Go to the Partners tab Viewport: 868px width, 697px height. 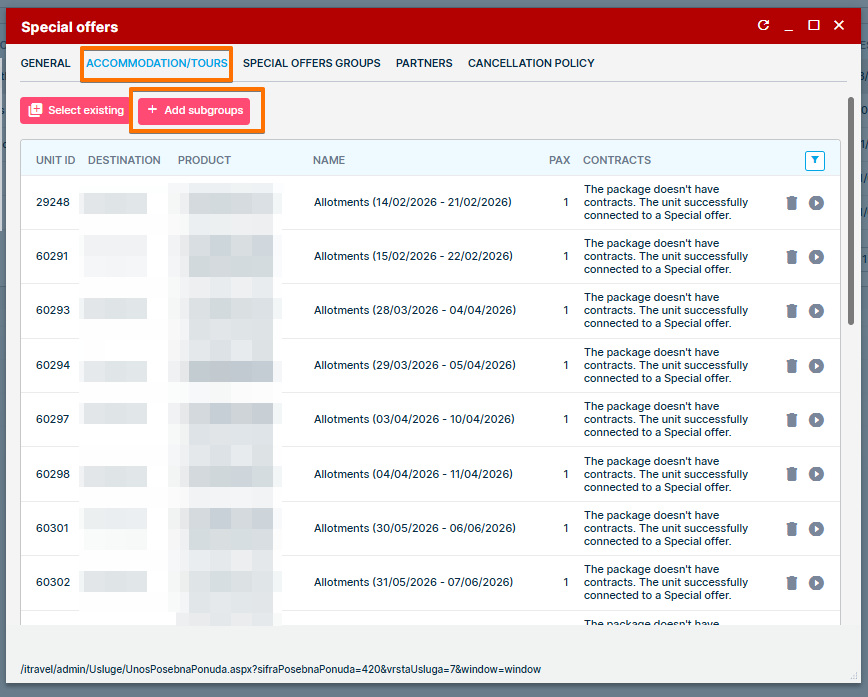coord(424,63)
